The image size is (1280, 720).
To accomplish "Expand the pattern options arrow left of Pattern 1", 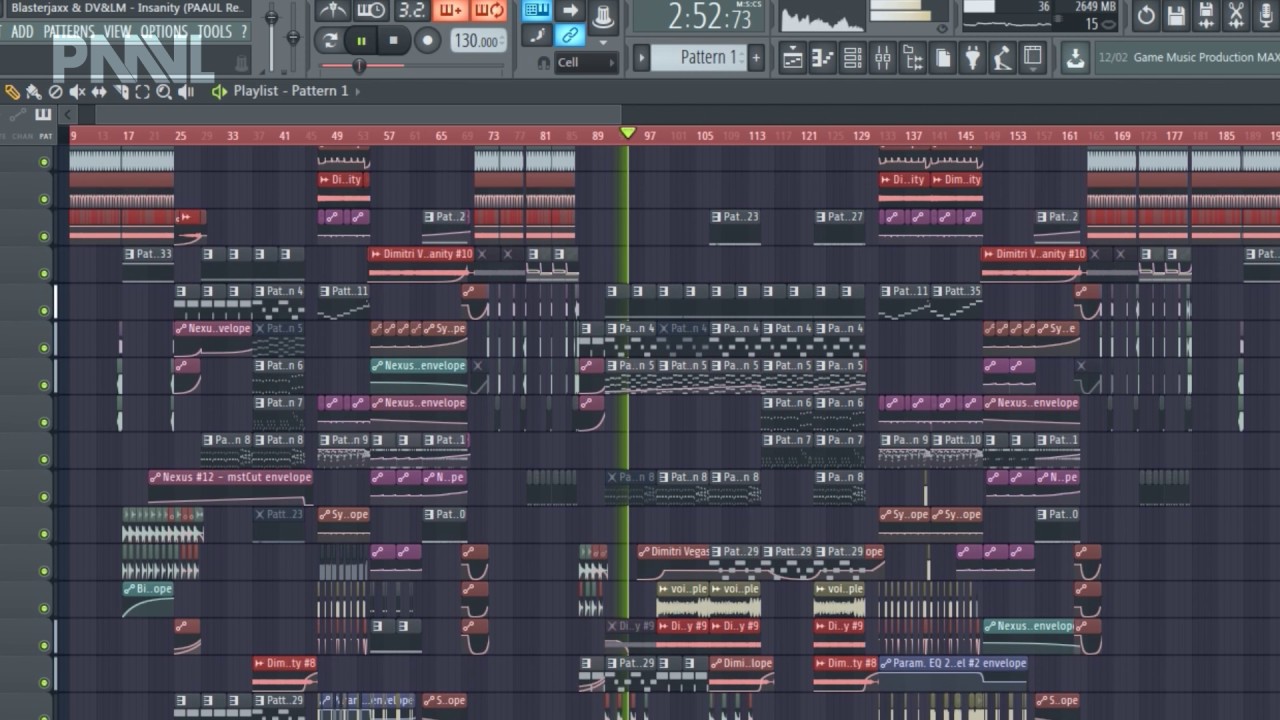I will pos(641,58).
